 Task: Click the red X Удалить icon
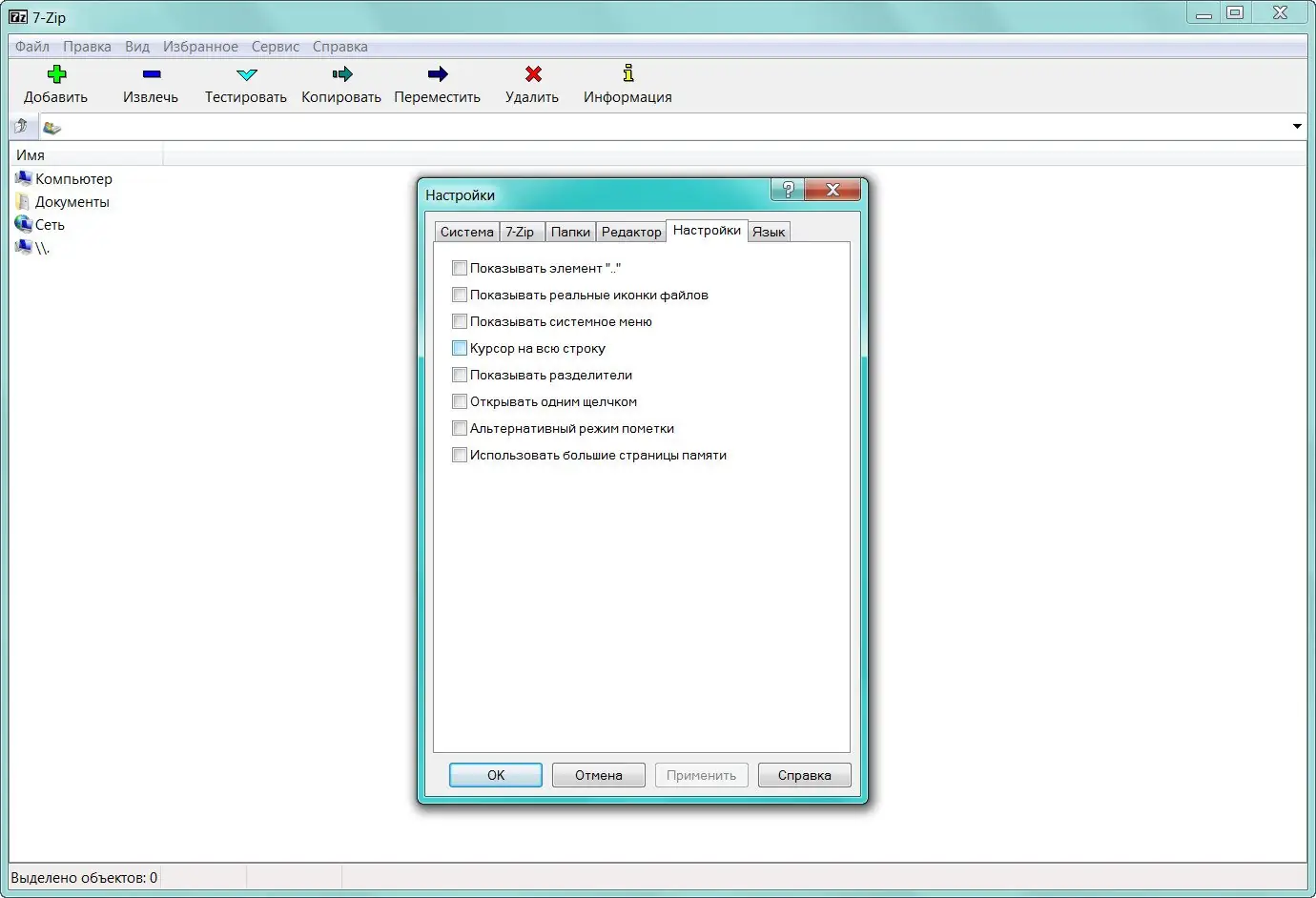click(533, 74)
